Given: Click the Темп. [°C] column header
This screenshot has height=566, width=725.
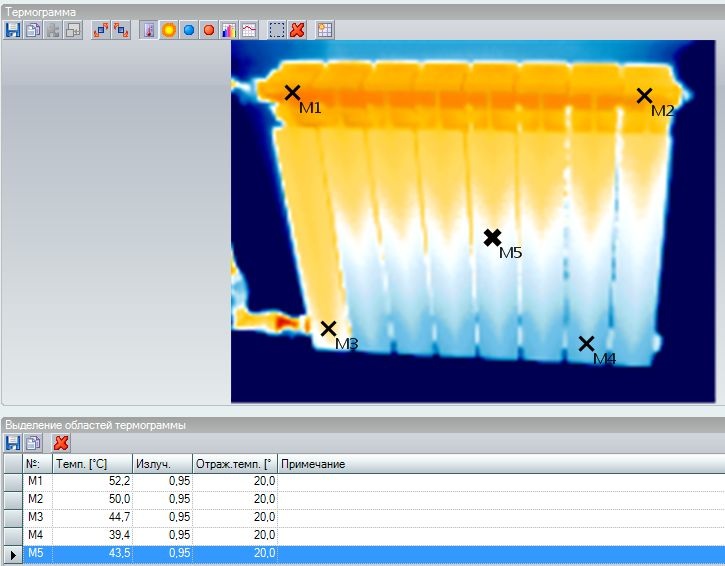Looking at the screenshot, I should pyautogui.click(x=92, y=464).
